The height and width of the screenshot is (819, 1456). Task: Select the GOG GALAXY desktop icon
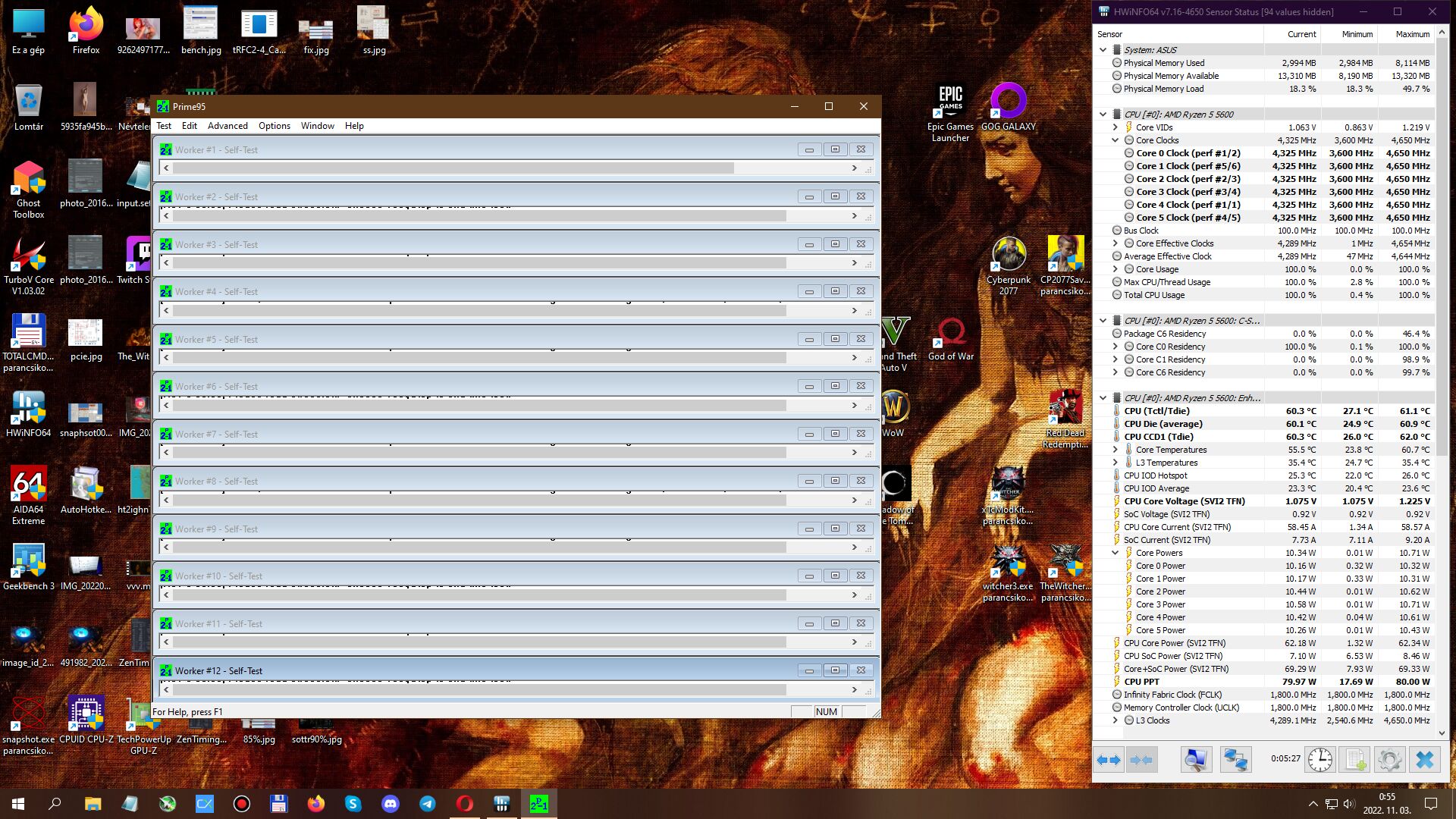click(x=1008, y=107)
